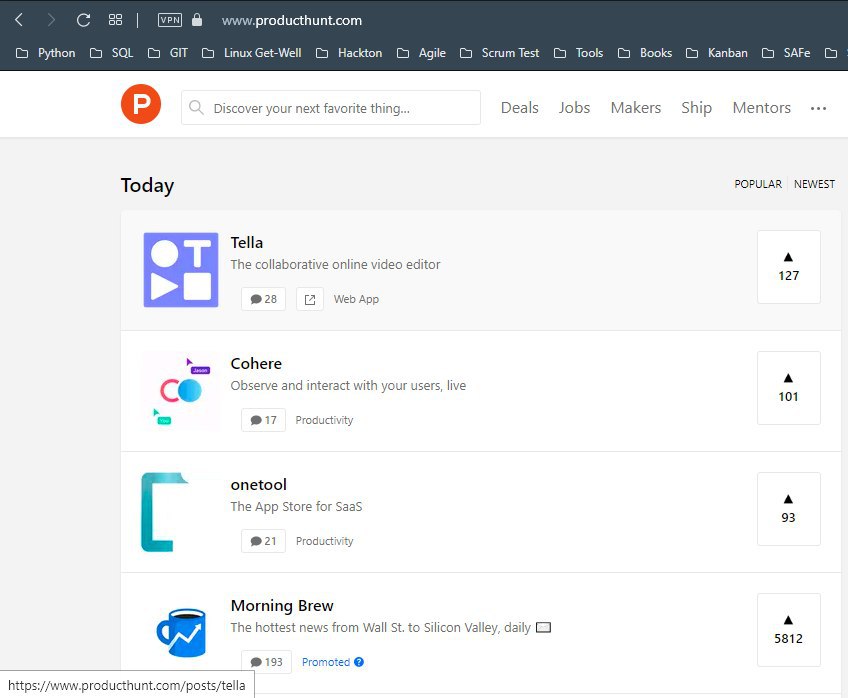
Task: Expand the three-dot more menu
Action: click(818, 109)
